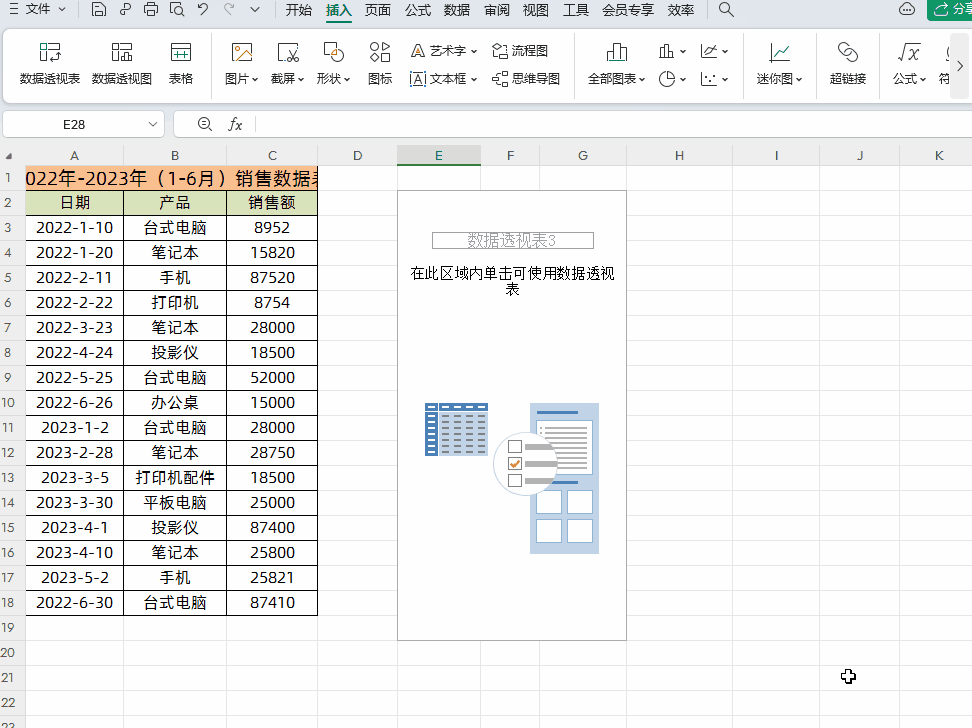Click cell with 打印机配件

click(175, 477)
